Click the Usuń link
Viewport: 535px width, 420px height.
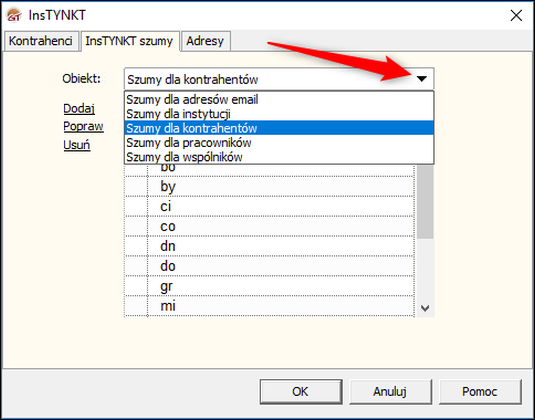(x=77, y=145)
